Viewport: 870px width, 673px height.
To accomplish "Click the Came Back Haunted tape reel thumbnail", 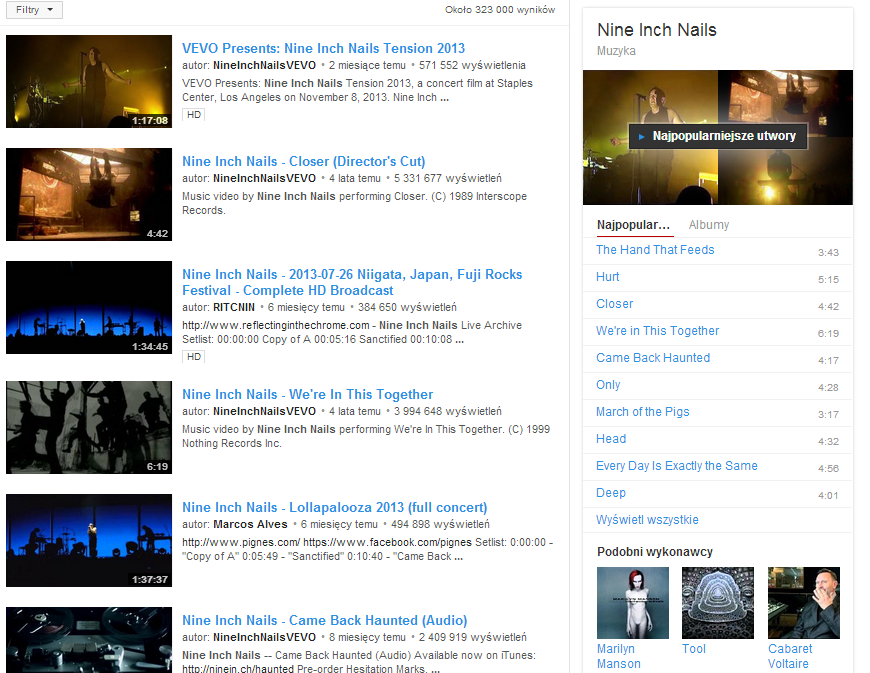I will (x=89, y=640).
